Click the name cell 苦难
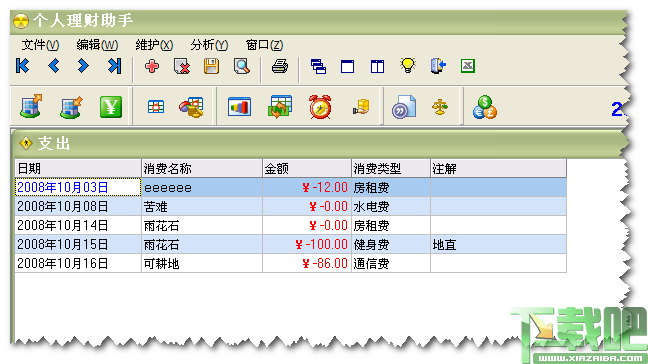 point(202,206)
